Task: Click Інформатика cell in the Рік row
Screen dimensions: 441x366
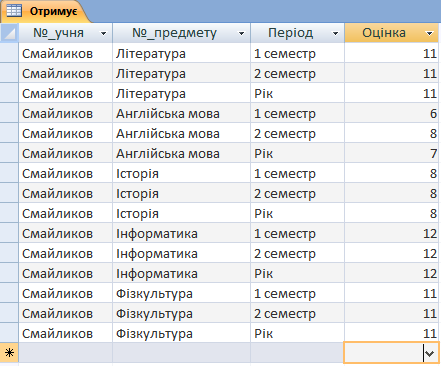Action: (x=182, y=273)
